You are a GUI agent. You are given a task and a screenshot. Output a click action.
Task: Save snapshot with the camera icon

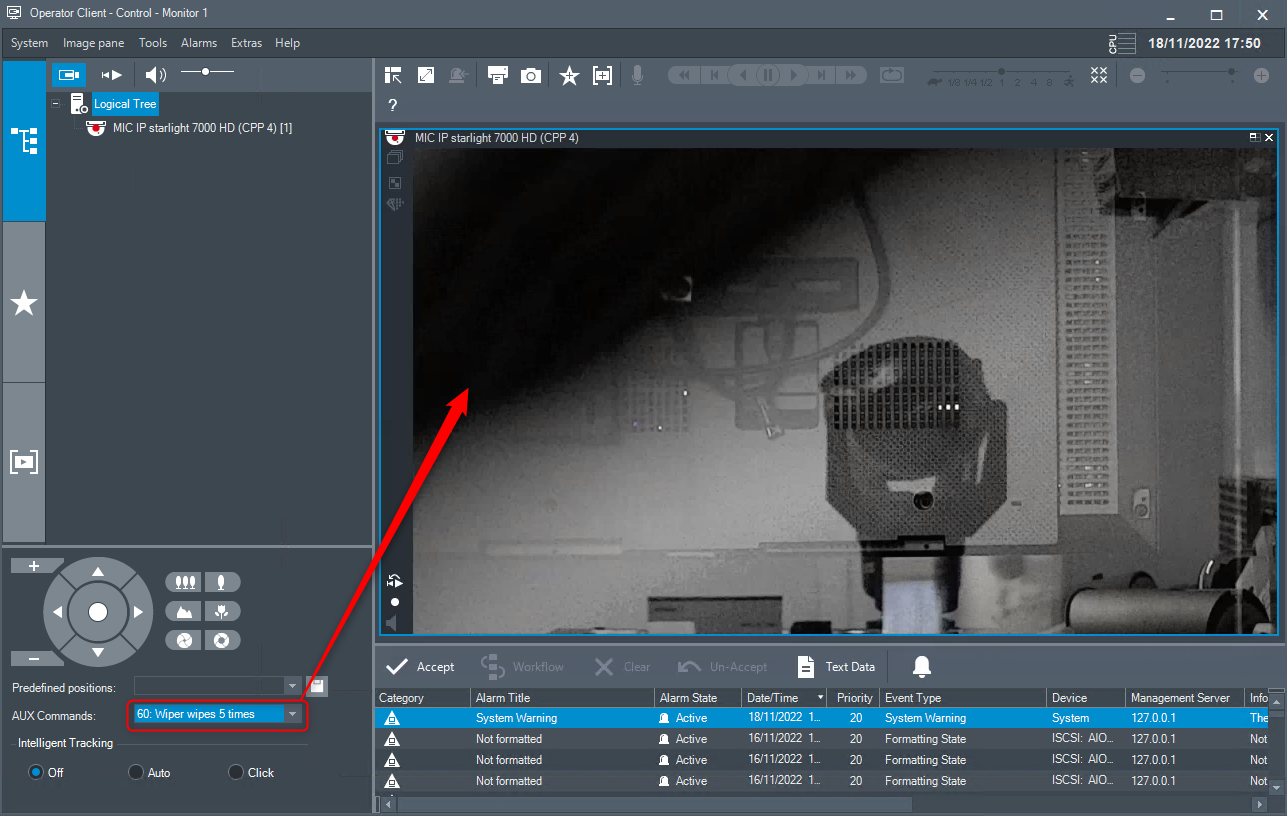pyautogui.click(x=531, y=75)
